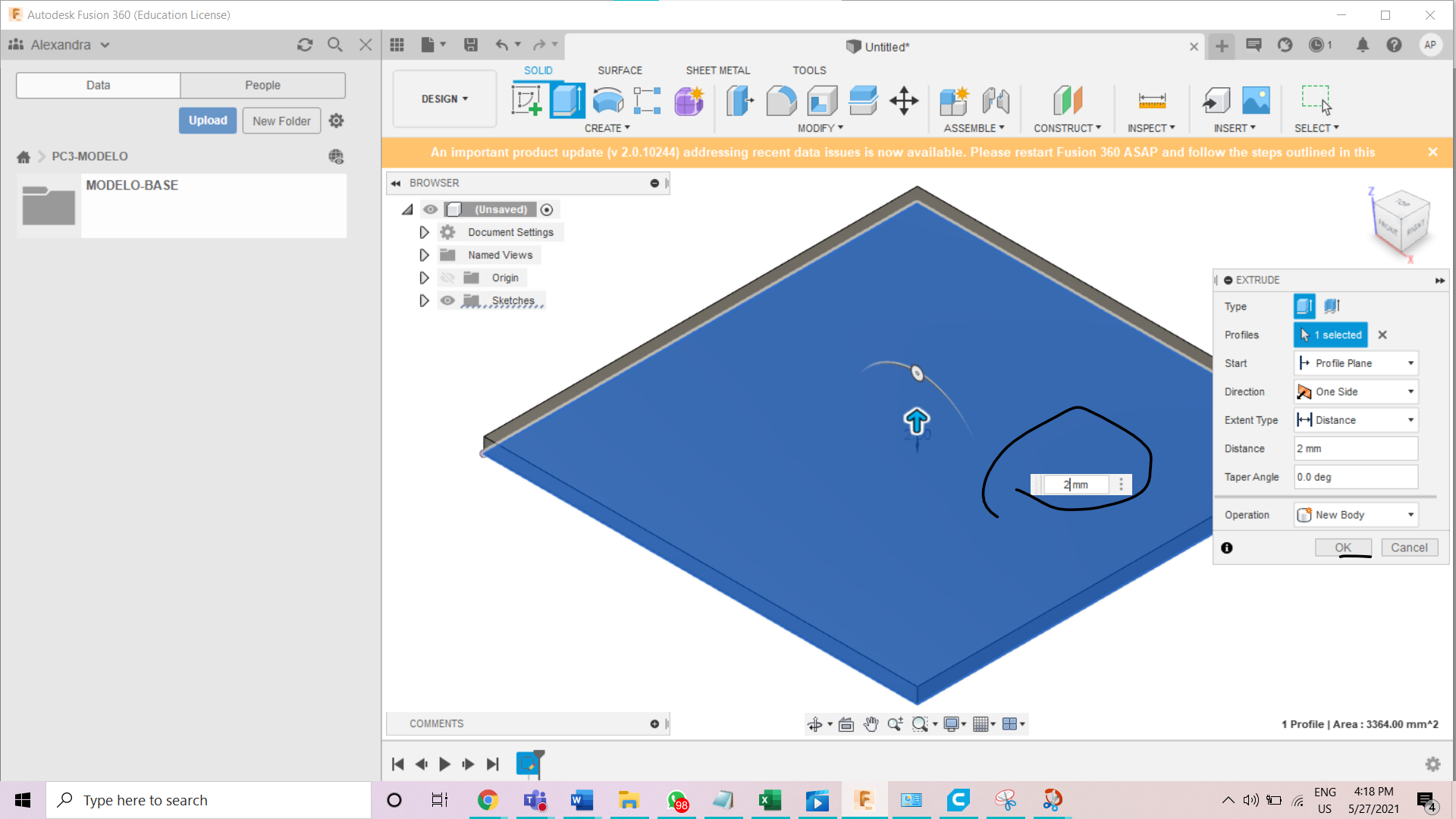Select the Fillet tool icon
The width and height of the screenshot is (1456, 819).
pos(781,100)
